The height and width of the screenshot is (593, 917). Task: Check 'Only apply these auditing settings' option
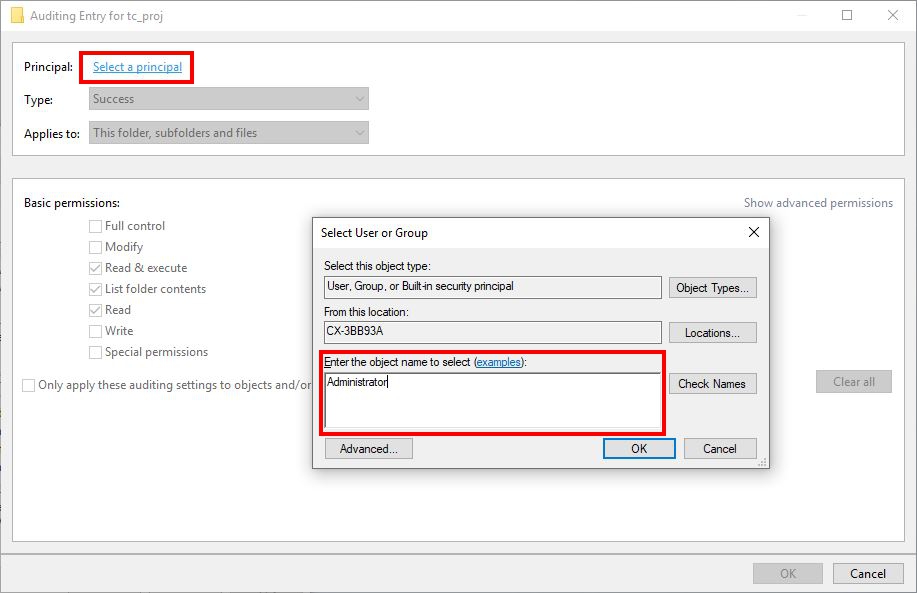point(28,385)
